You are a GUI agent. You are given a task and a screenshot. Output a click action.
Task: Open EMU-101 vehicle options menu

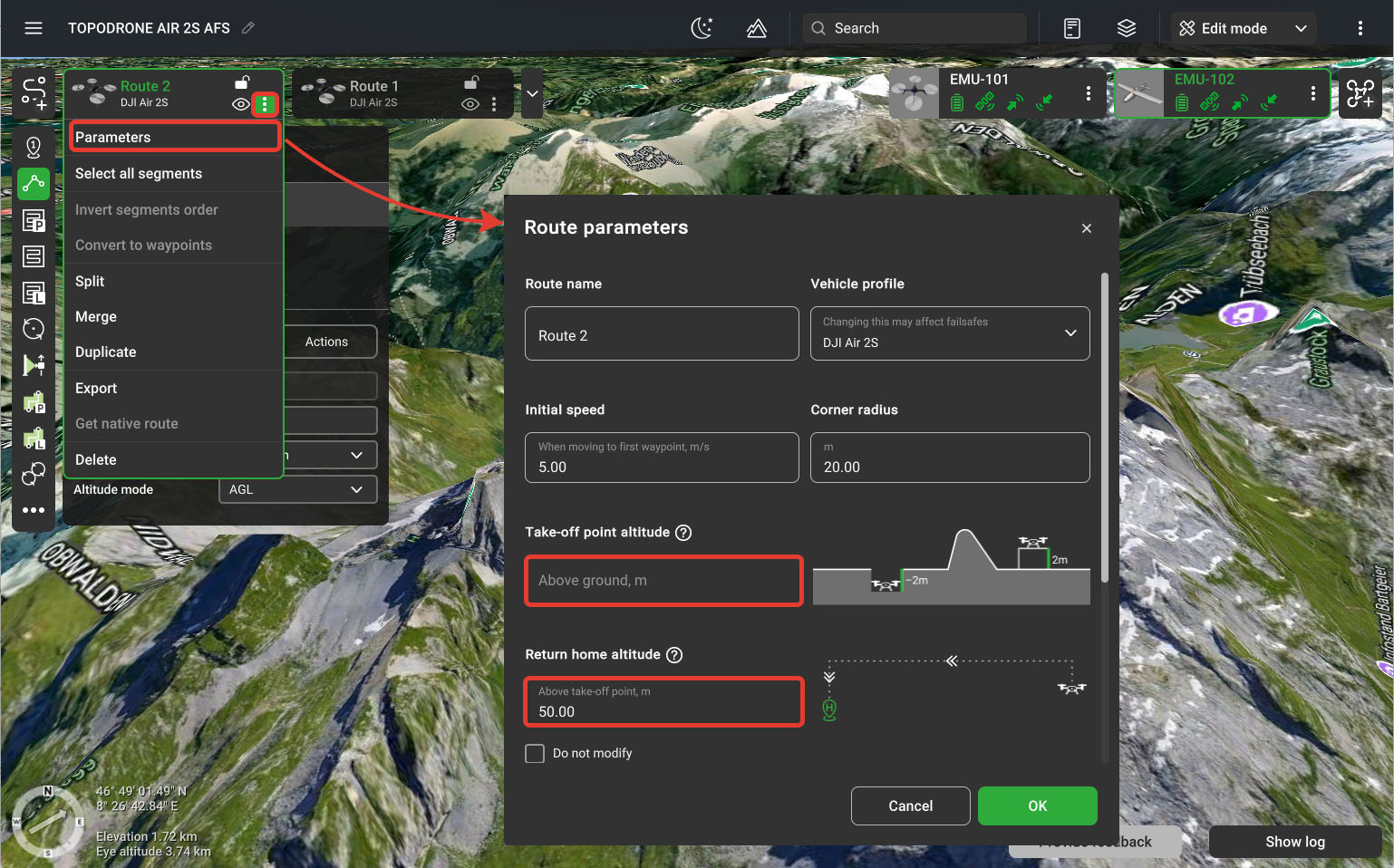(1089, 93)
